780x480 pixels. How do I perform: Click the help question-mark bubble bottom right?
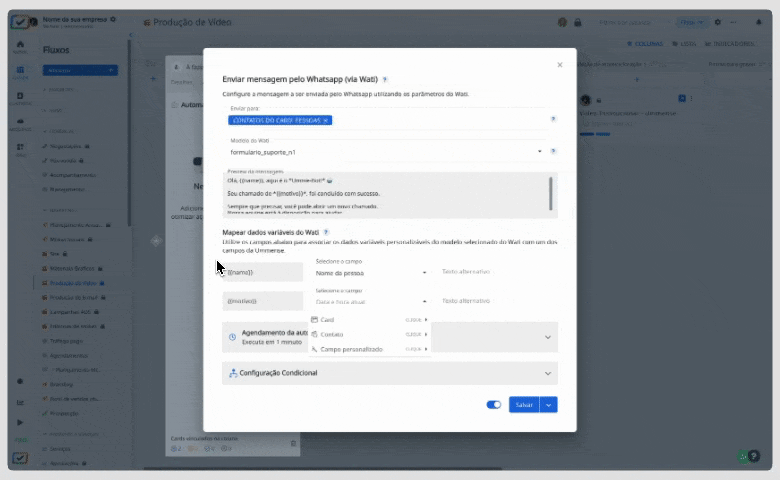coord(754,456)
